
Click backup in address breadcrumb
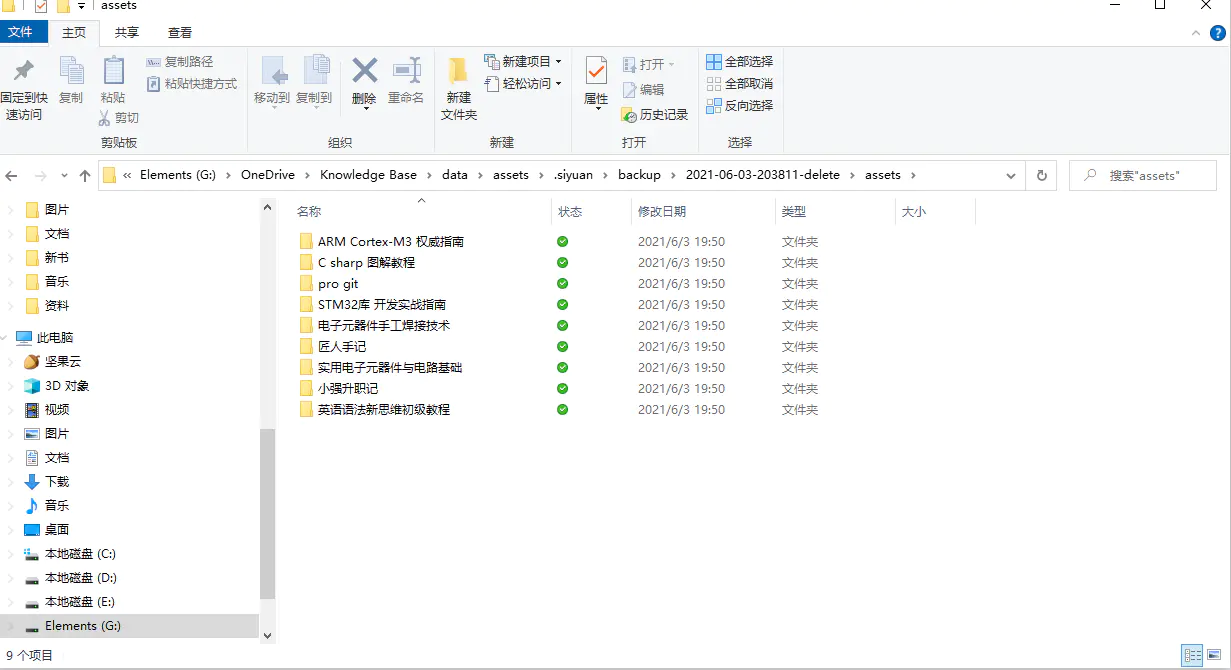tap(639, 175)
